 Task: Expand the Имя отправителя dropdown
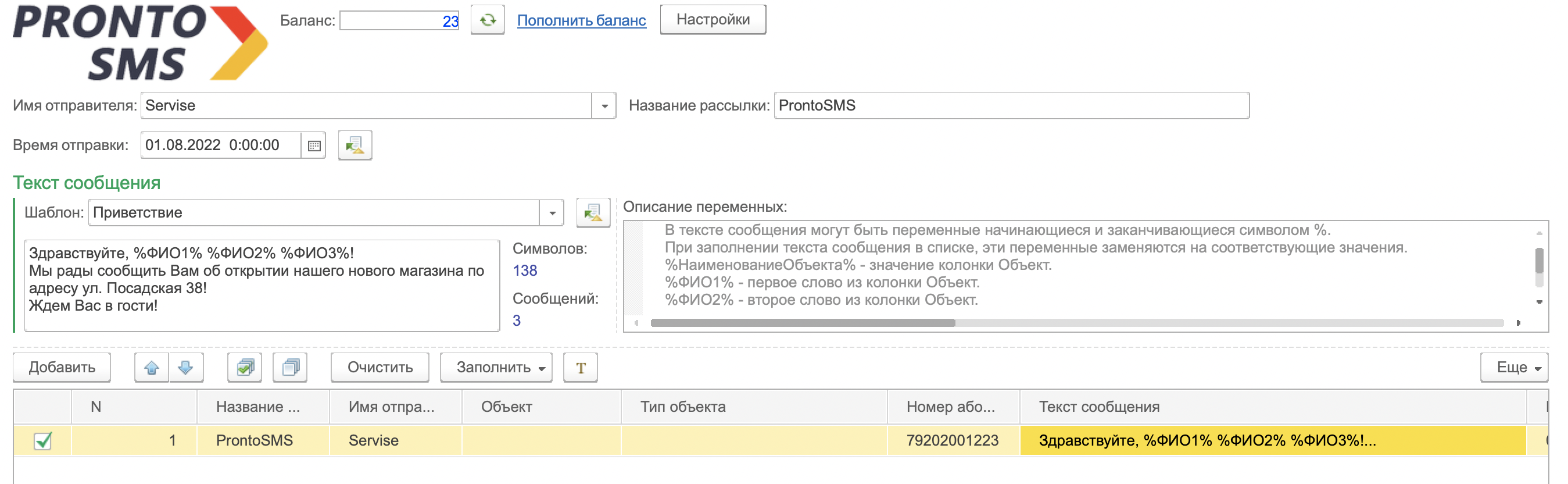tap(604, 106)
